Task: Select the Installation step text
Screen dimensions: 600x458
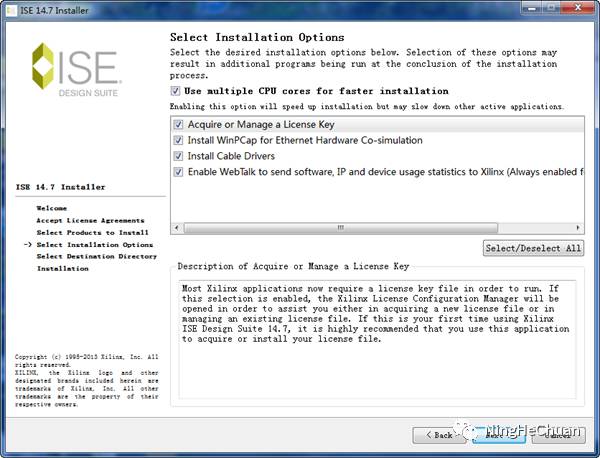Action: [63, 269]
